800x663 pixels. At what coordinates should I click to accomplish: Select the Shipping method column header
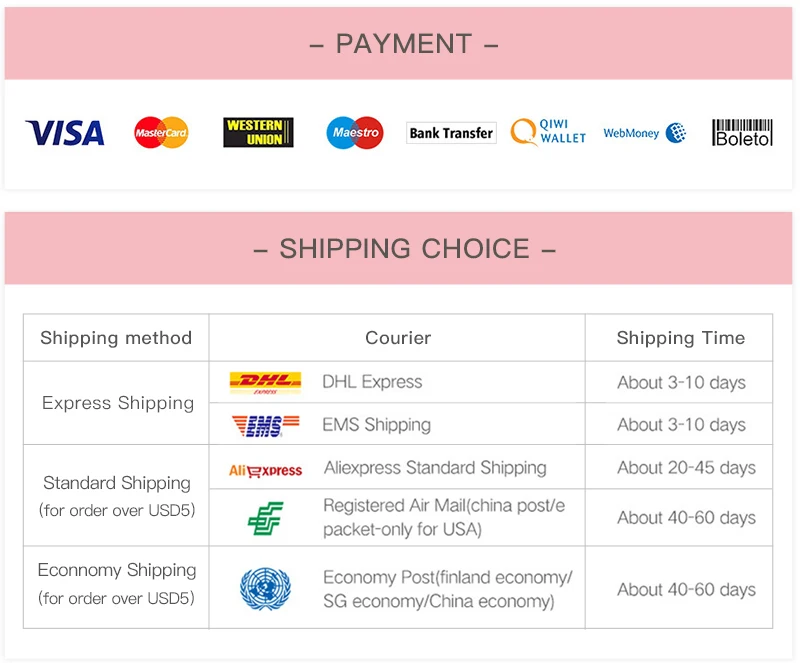point(116,338)
